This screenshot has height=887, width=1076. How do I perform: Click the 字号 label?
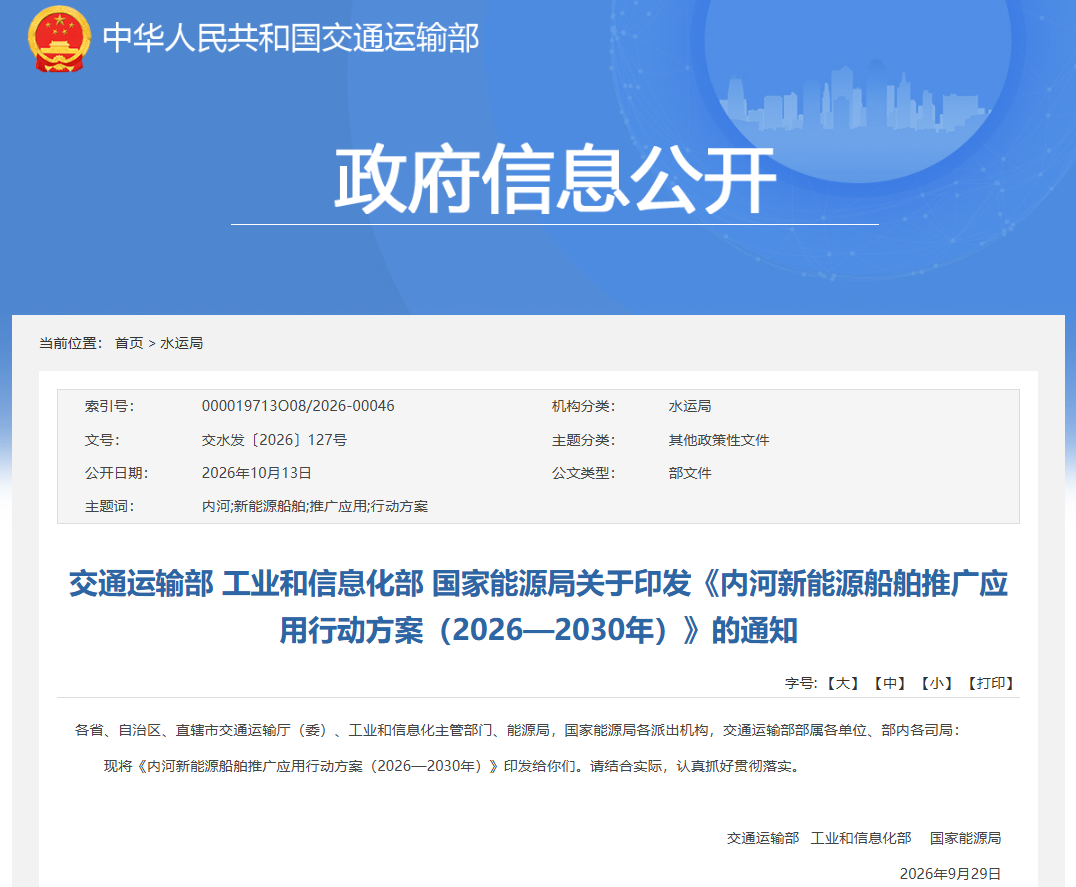tap(801, 683)
